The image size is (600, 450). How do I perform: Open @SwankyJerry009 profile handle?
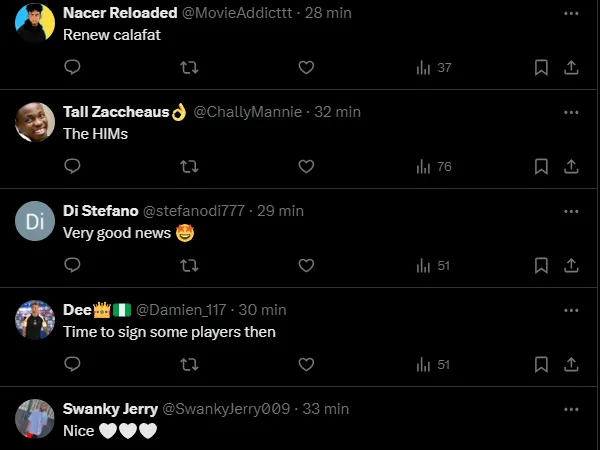[225, 409]
